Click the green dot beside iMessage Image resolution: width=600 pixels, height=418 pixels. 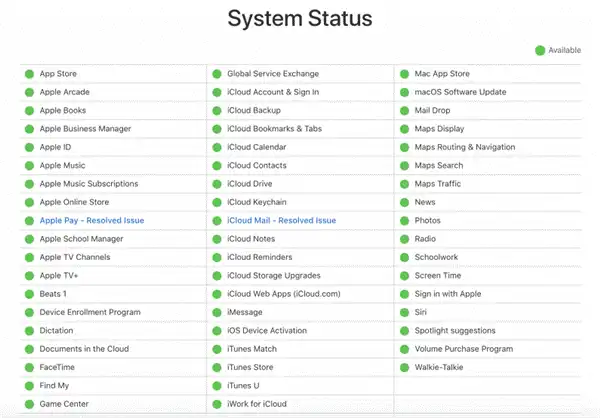click(217, 312)
